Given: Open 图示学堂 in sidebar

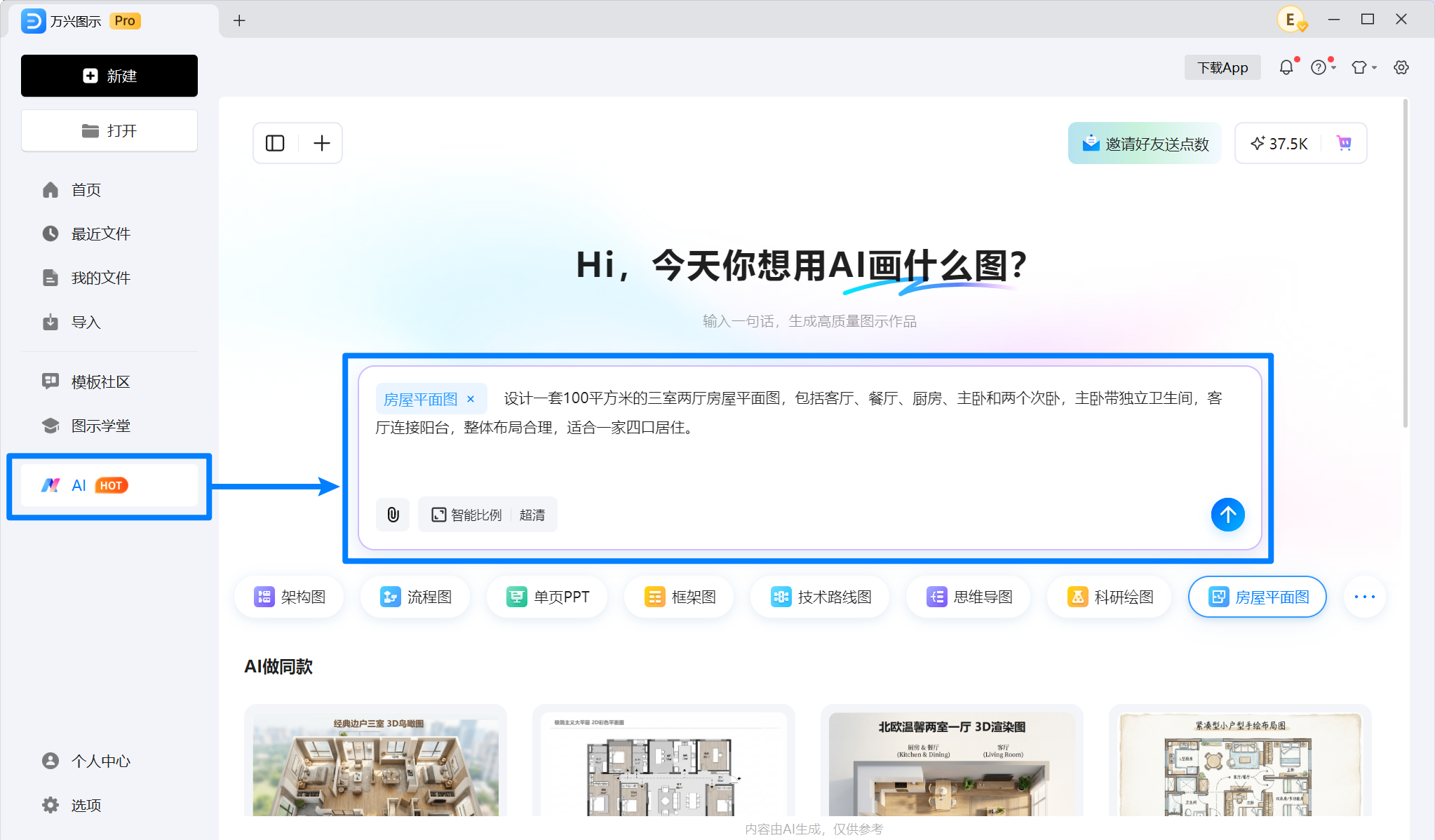Looking at the screenshot, I should pos(109,426).
